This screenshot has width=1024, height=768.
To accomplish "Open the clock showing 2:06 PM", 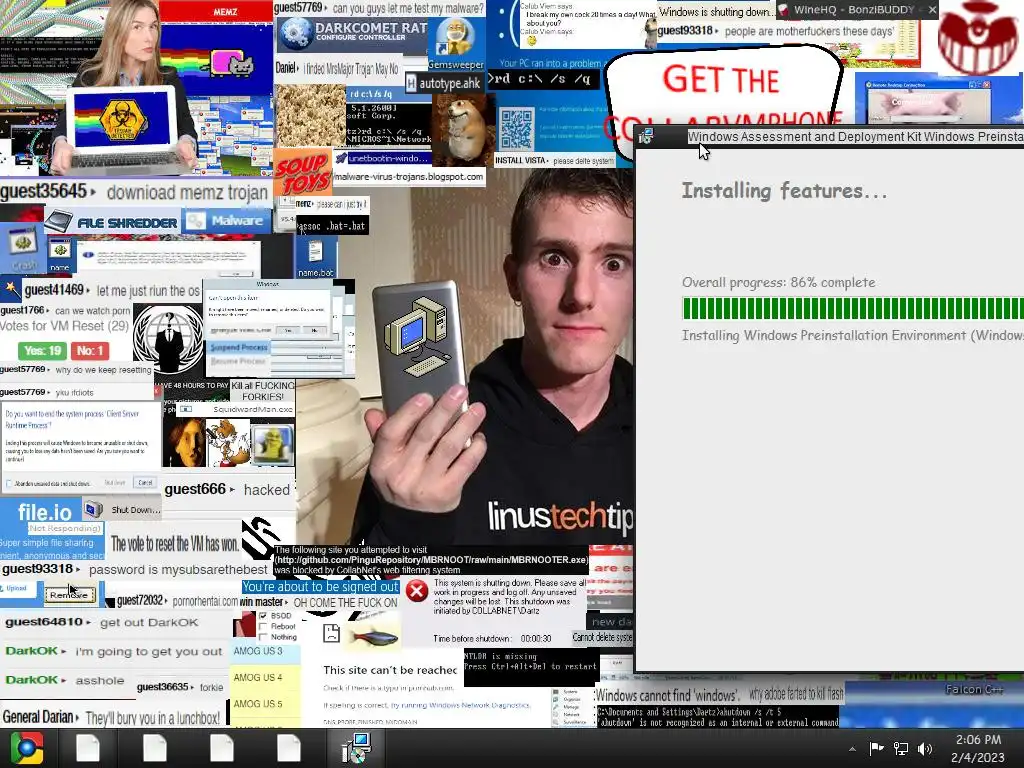I will point(978,748).
